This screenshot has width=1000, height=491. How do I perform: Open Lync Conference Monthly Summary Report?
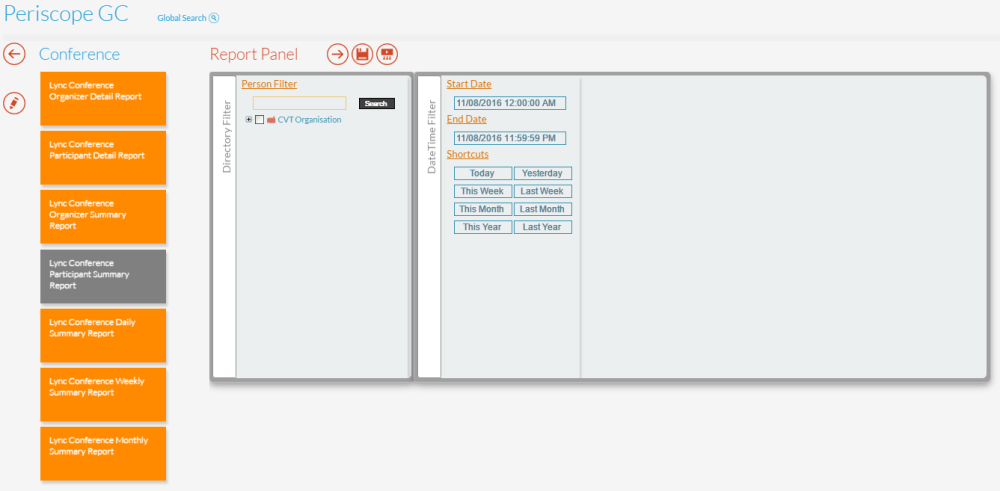click(103, 453)
